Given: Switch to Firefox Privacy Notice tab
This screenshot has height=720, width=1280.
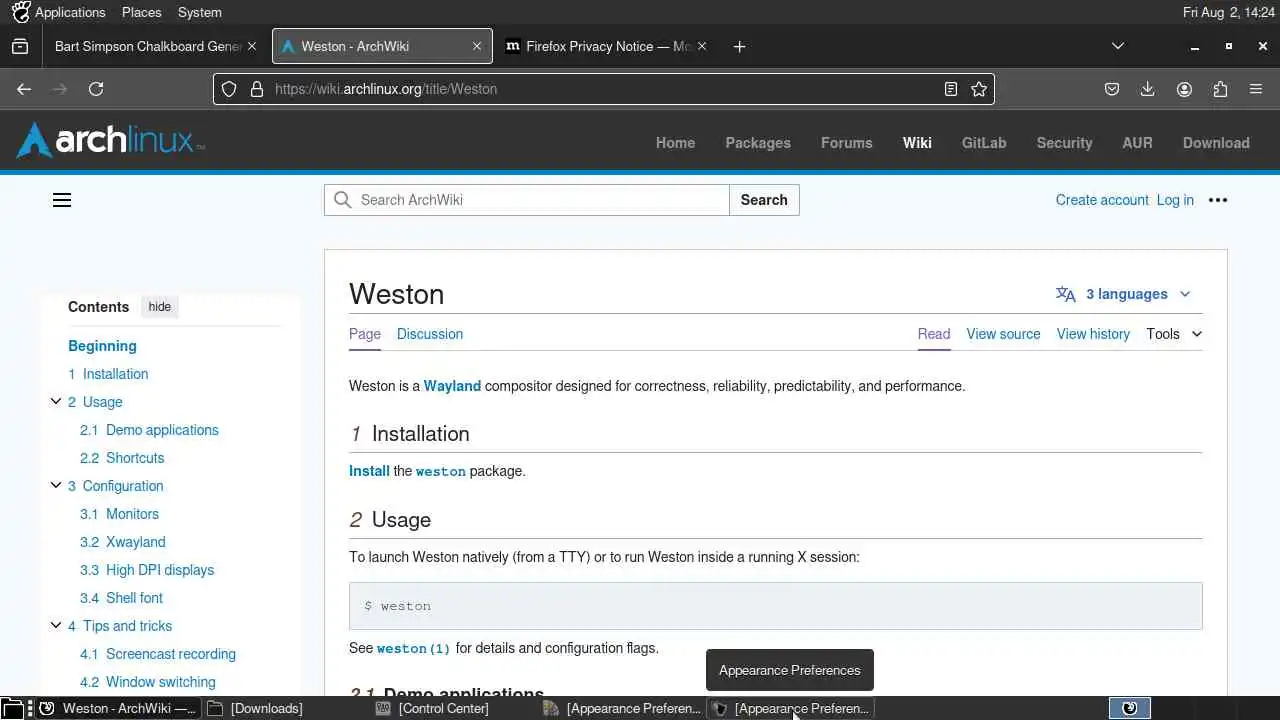Looking at the screenshot, I should click(607, 46).
